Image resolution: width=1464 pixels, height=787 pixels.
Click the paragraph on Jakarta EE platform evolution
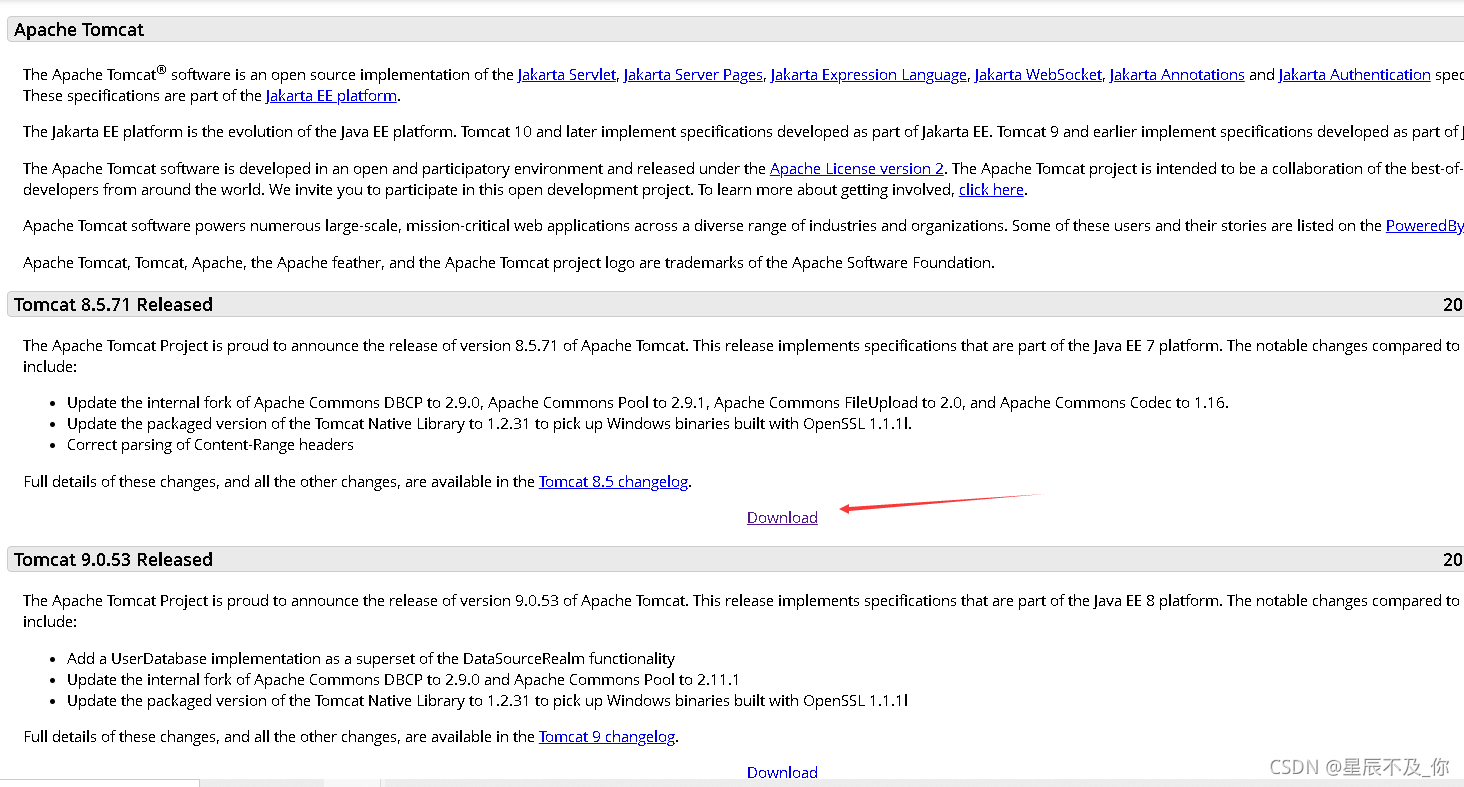coord(743,132)
